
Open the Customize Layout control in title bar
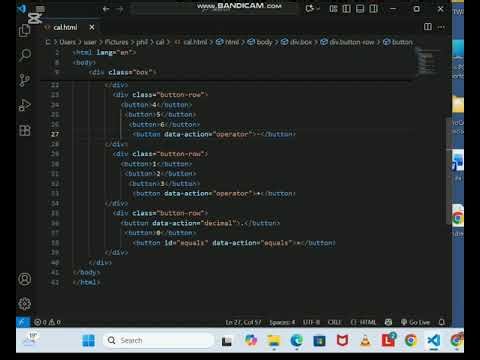coord(333,9)
